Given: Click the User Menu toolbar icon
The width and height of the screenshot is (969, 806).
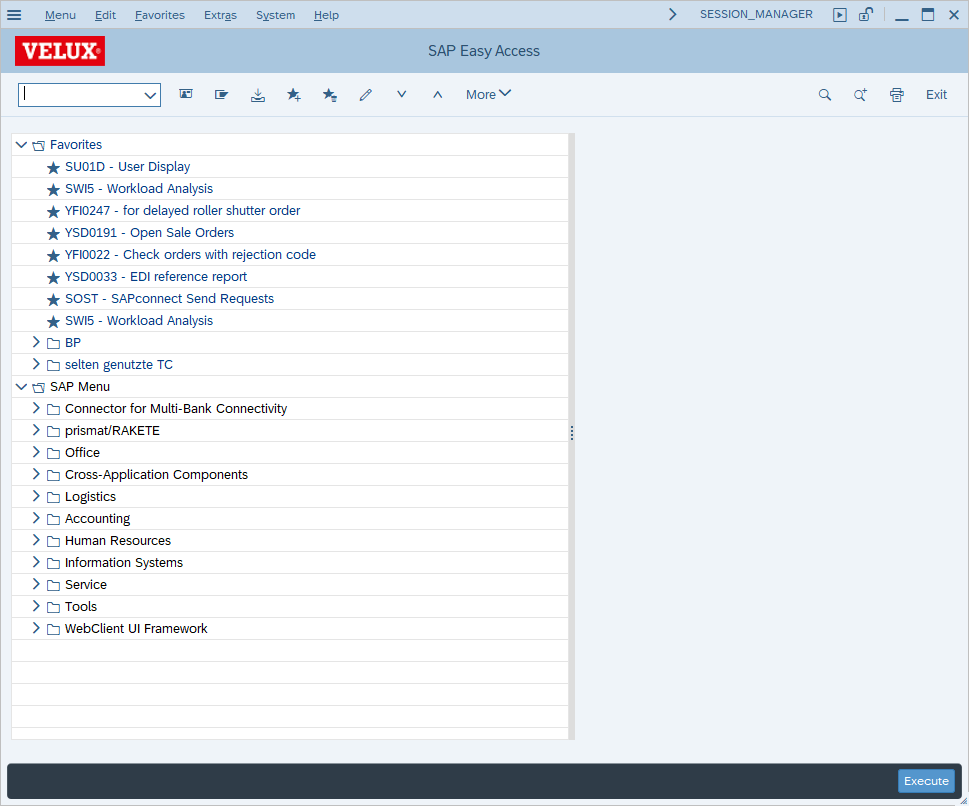Looking at the screenshot, I should 186,95.
